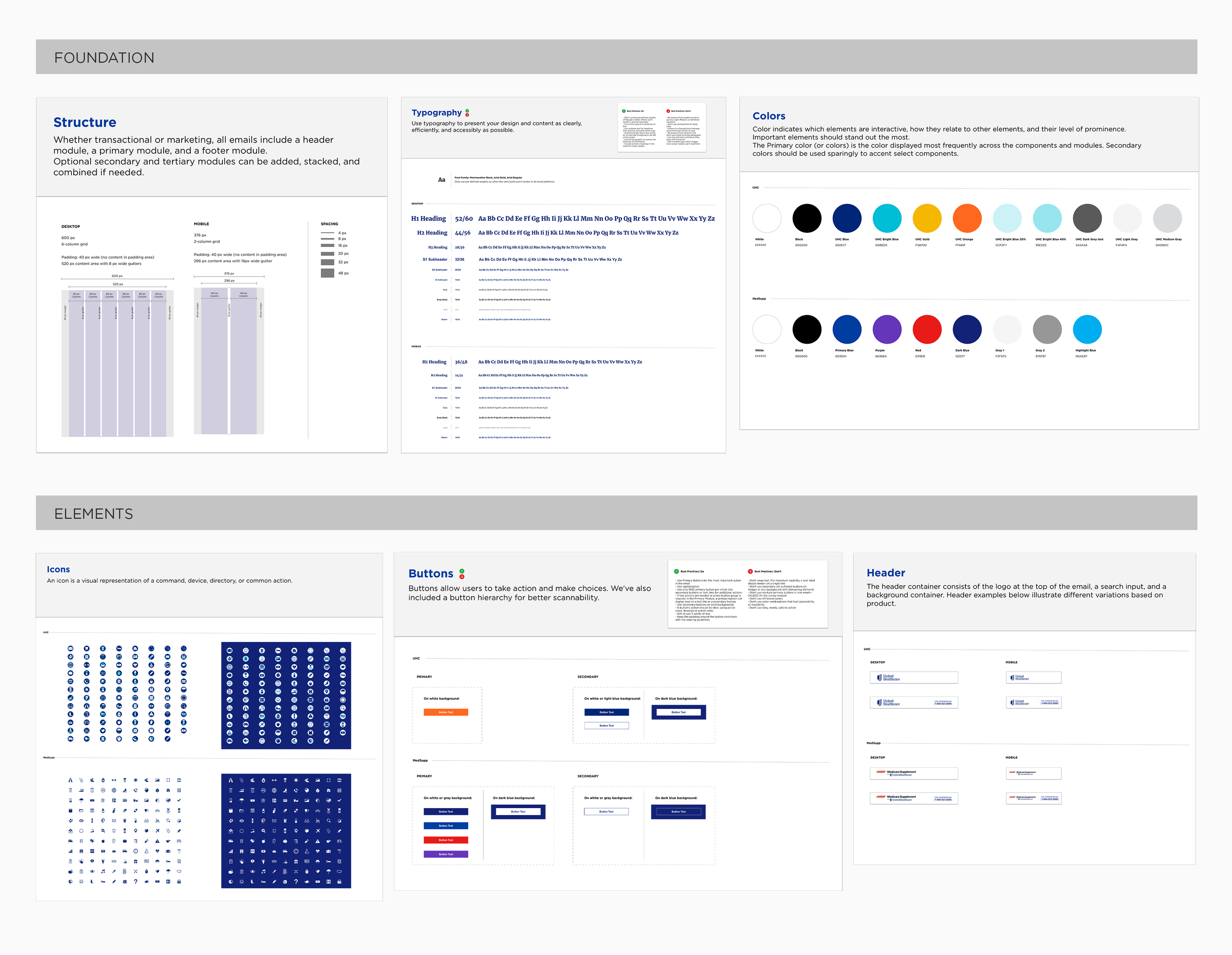This screenshot has height=955, width=1232.
Task: Pick the UHC Bright Blue swatch
Action: pyautogui.click(x=887, y=218)
